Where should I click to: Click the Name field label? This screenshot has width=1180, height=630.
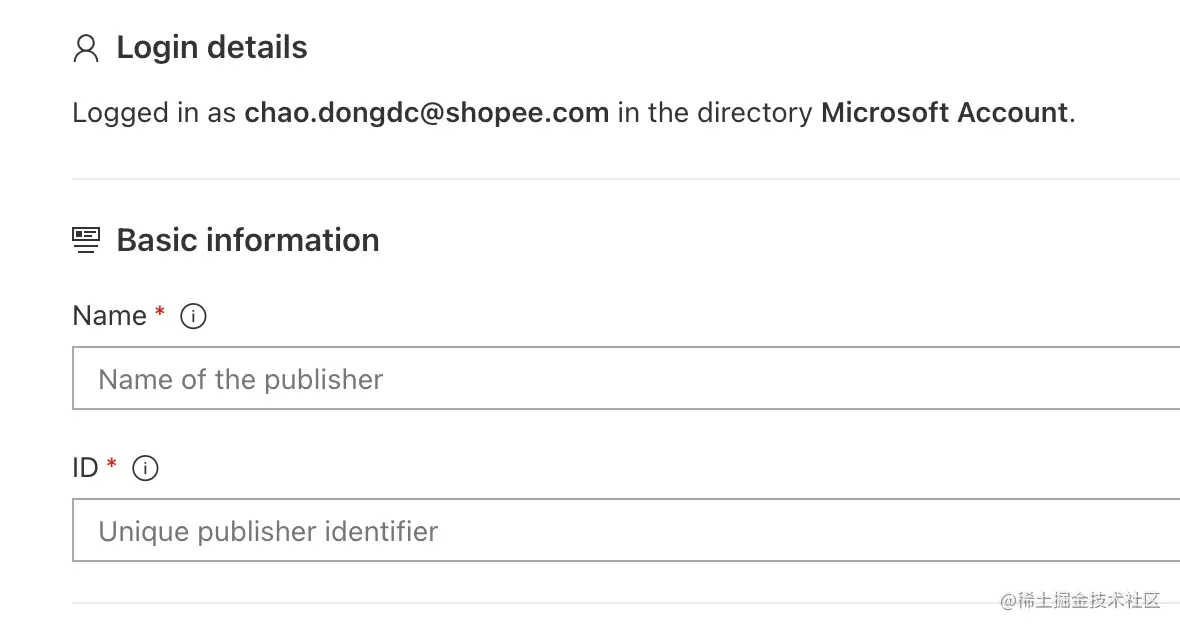click(109, 316)
